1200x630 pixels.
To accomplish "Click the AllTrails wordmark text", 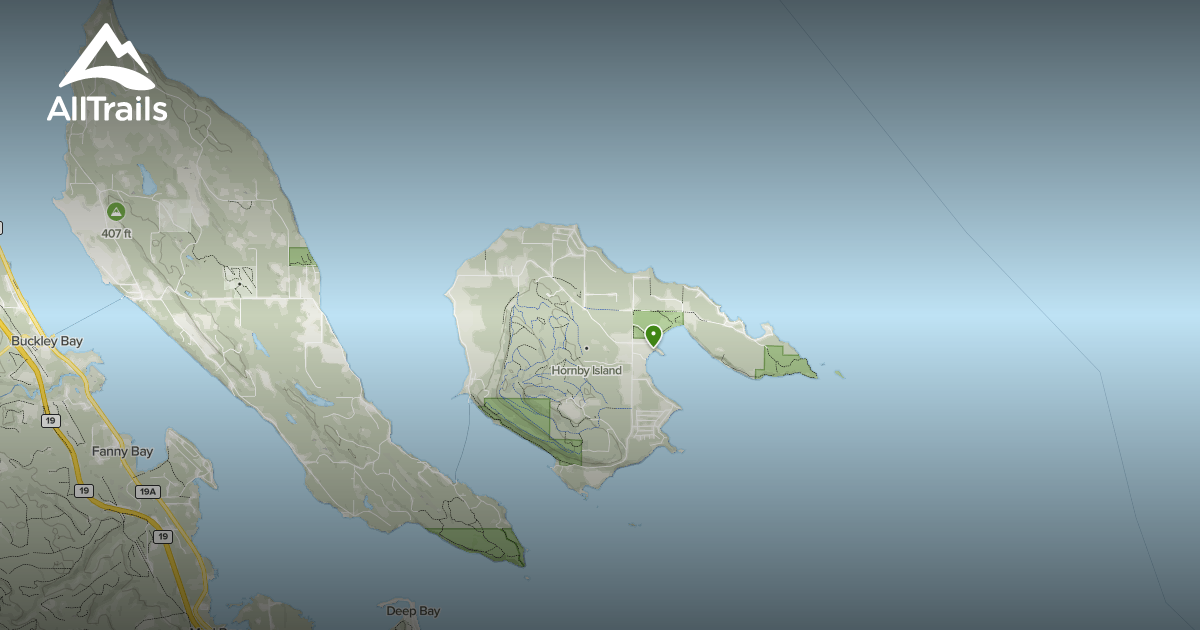I will pos(107,109).
